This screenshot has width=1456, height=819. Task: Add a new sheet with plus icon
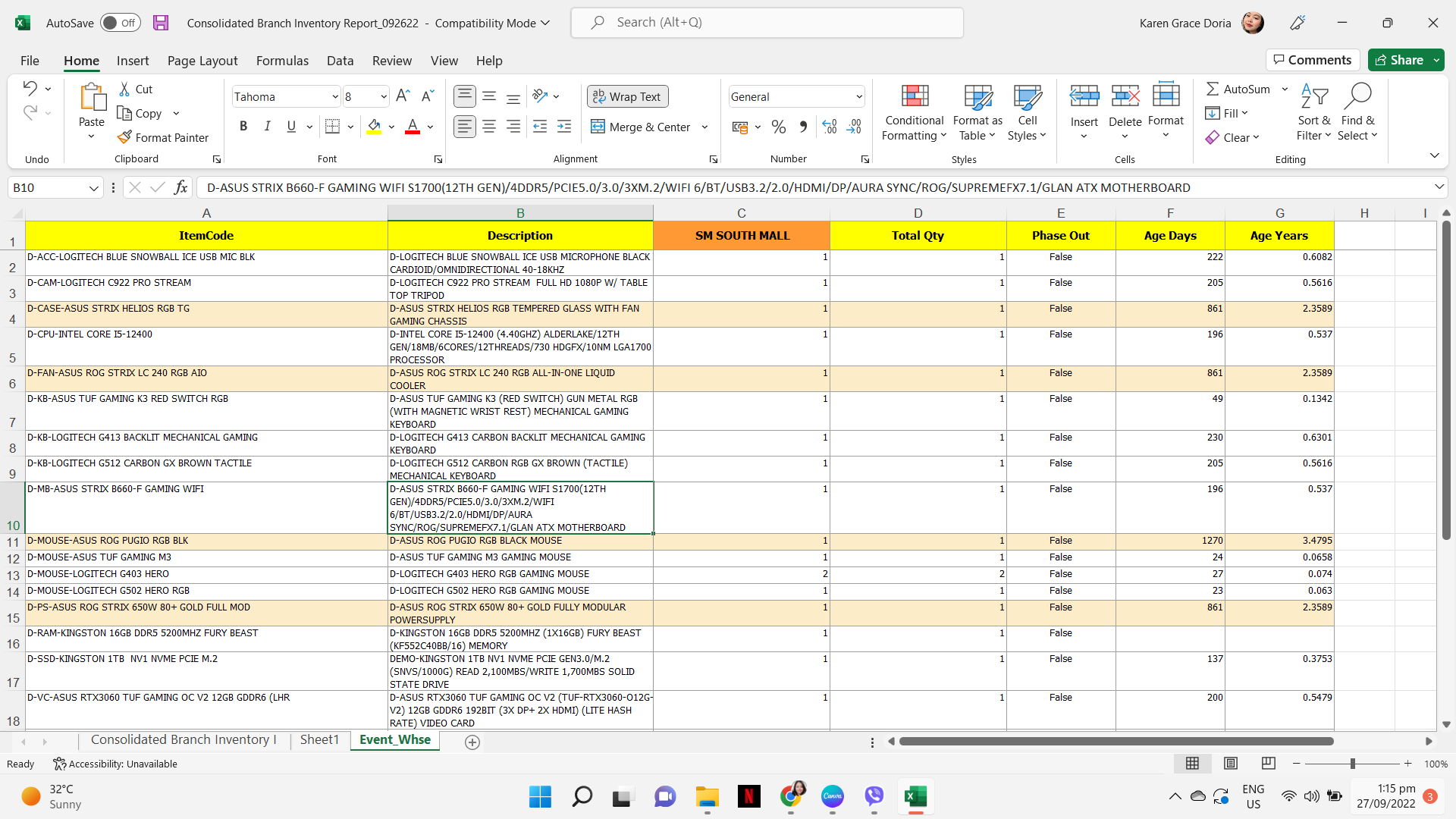pos(472,742)
